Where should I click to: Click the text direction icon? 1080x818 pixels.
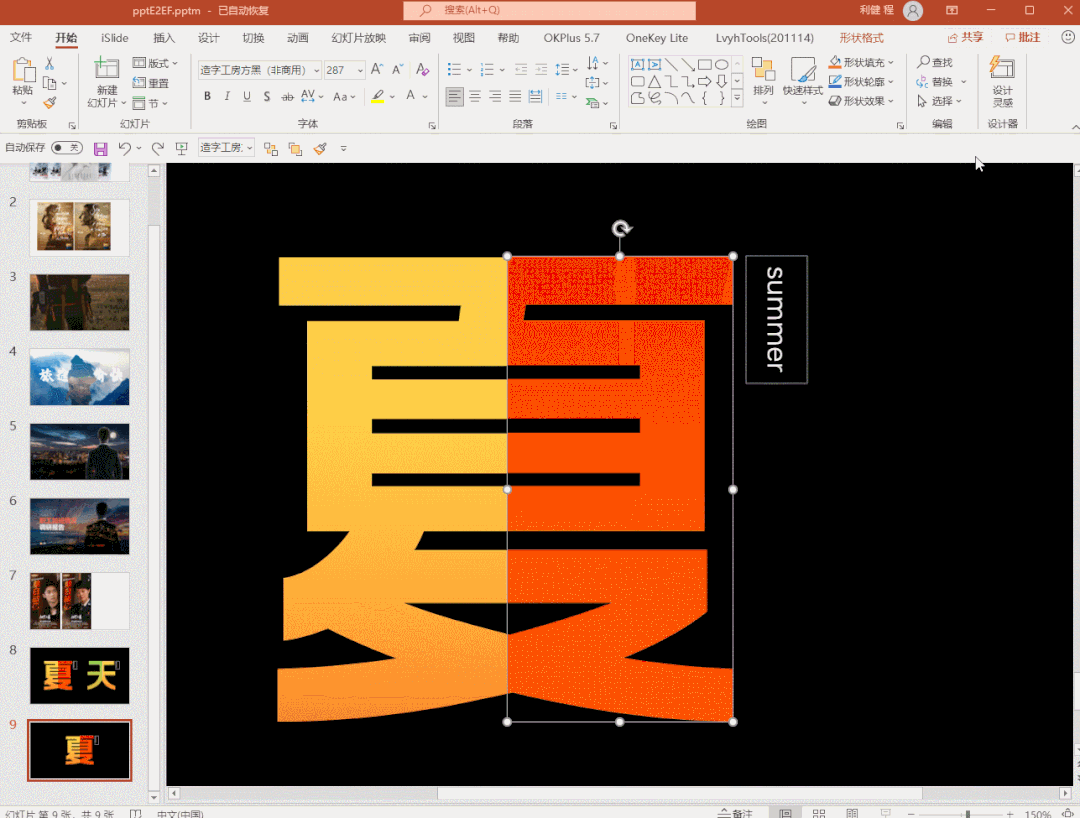[592, 63]
